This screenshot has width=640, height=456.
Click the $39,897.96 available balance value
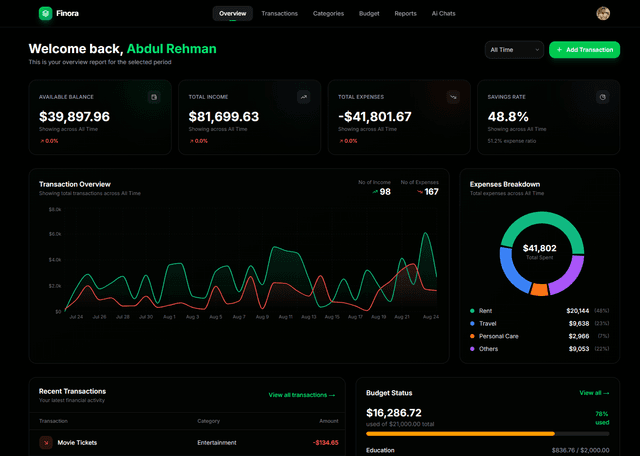74,117
